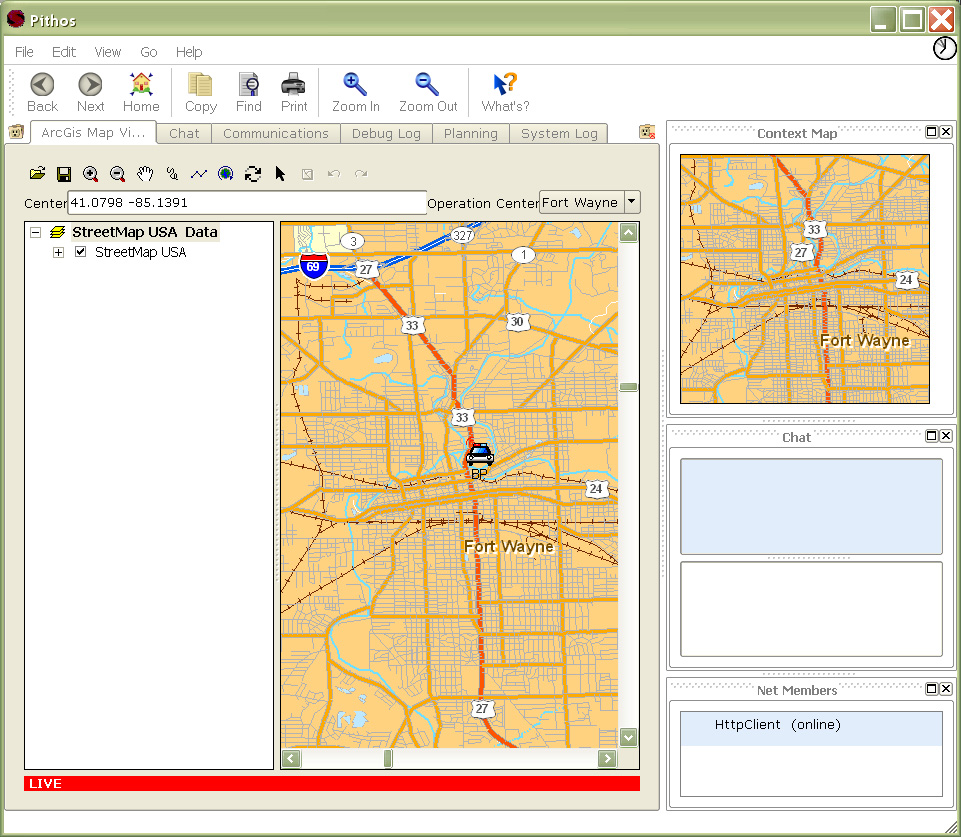The image size is (961, 837).
Task: Switch to the System Log tab
Action: click(x=559, y=134)
